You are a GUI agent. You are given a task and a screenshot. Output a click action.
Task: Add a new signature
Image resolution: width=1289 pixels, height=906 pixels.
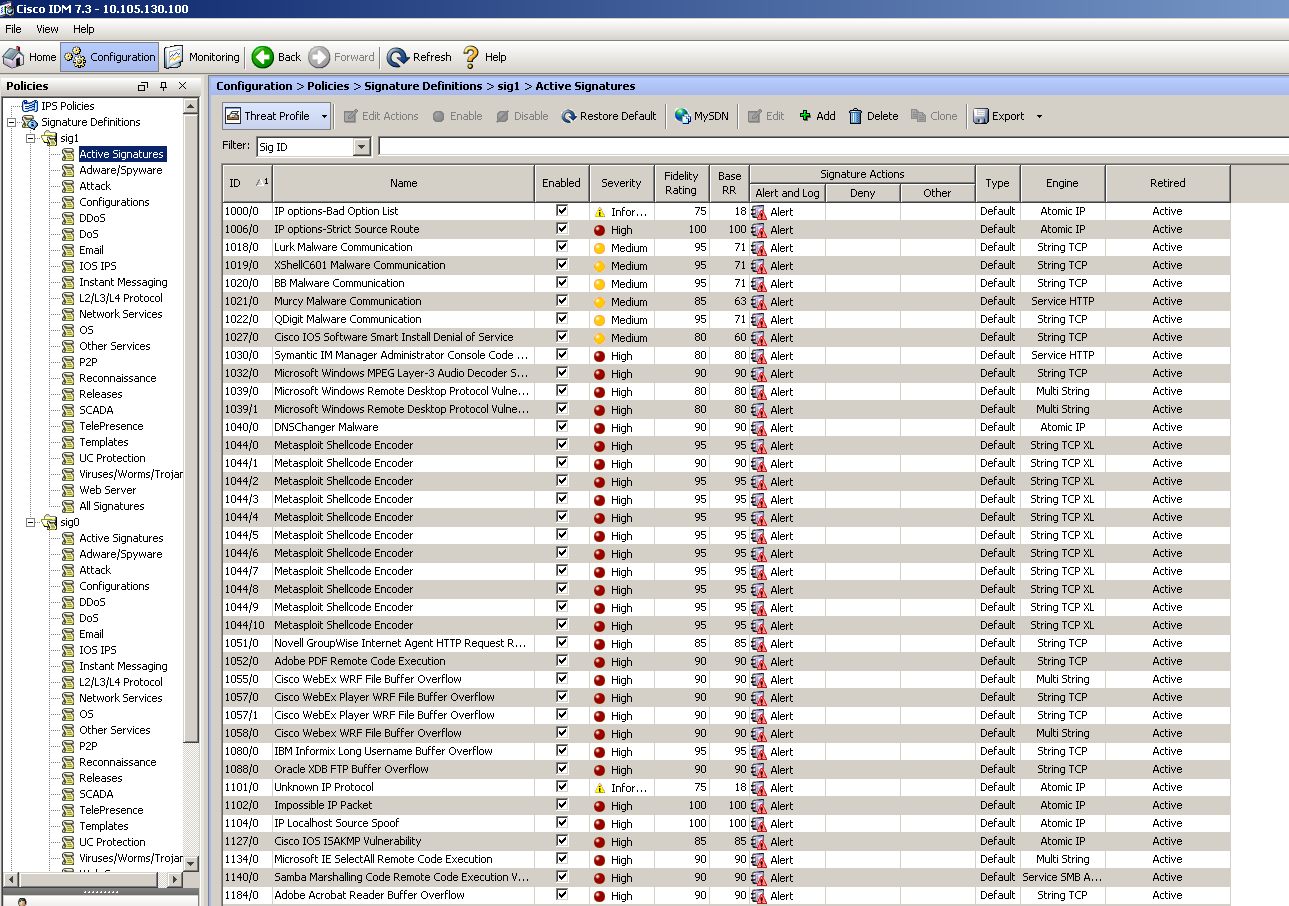coord(817,116)
